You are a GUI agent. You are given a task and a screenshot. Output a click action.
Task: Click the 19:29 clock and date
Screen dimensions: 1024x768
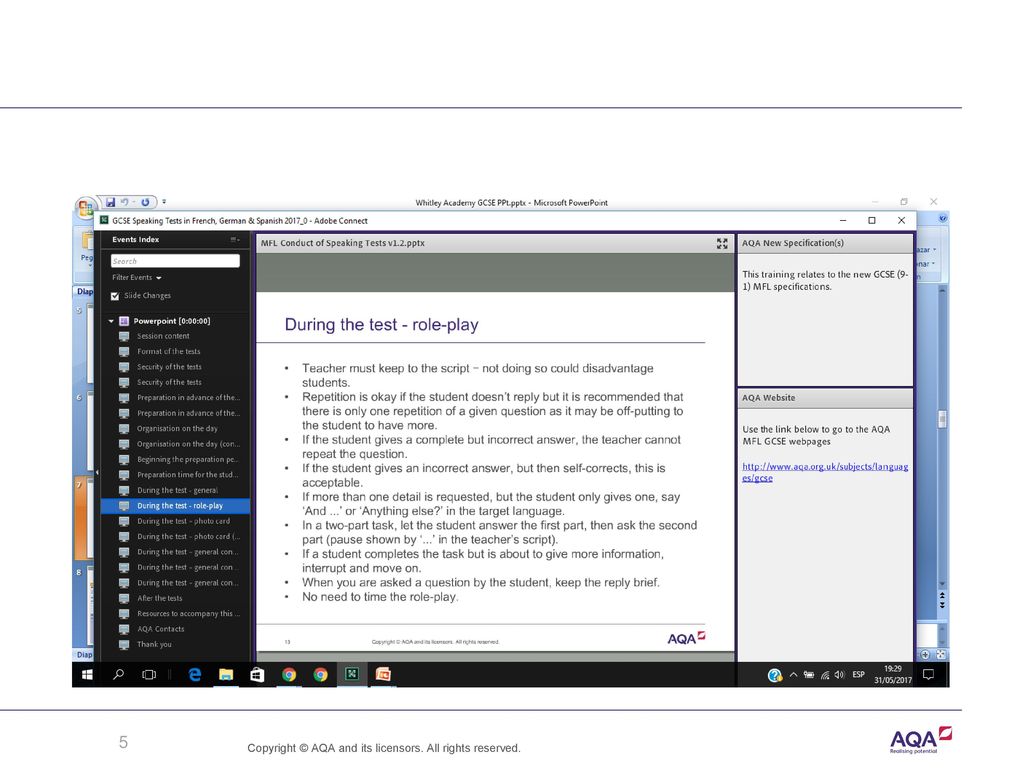(893, 675)
